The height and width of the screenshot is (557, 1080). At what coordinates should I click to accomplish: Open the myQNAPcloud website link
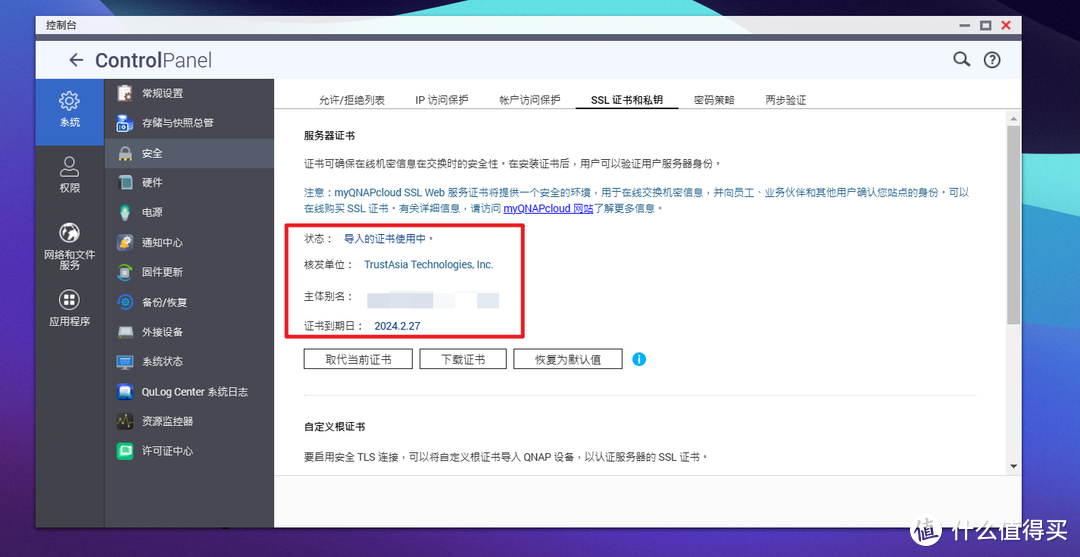click(548, 209)
